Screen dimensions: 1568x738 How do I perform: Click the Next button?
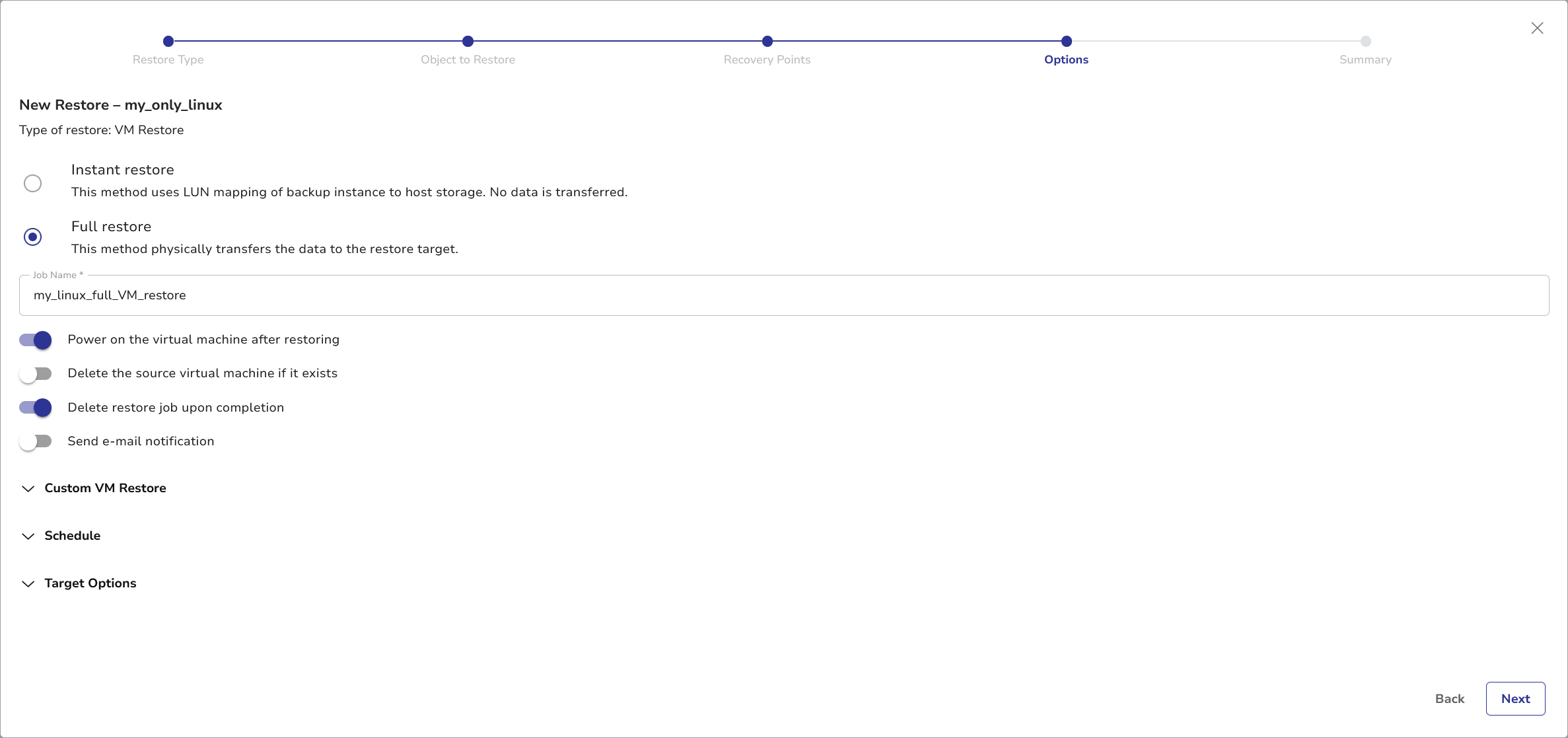pos(1515,698)
